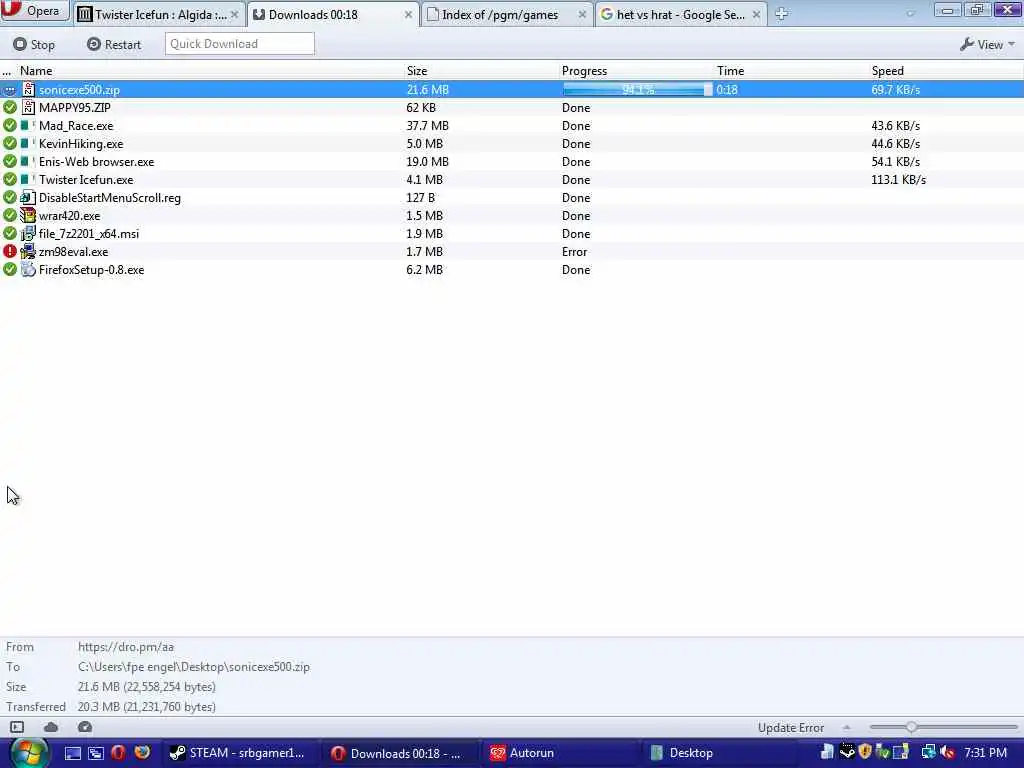Select the Downloads 00:18 tab

(x=333, y=14)
